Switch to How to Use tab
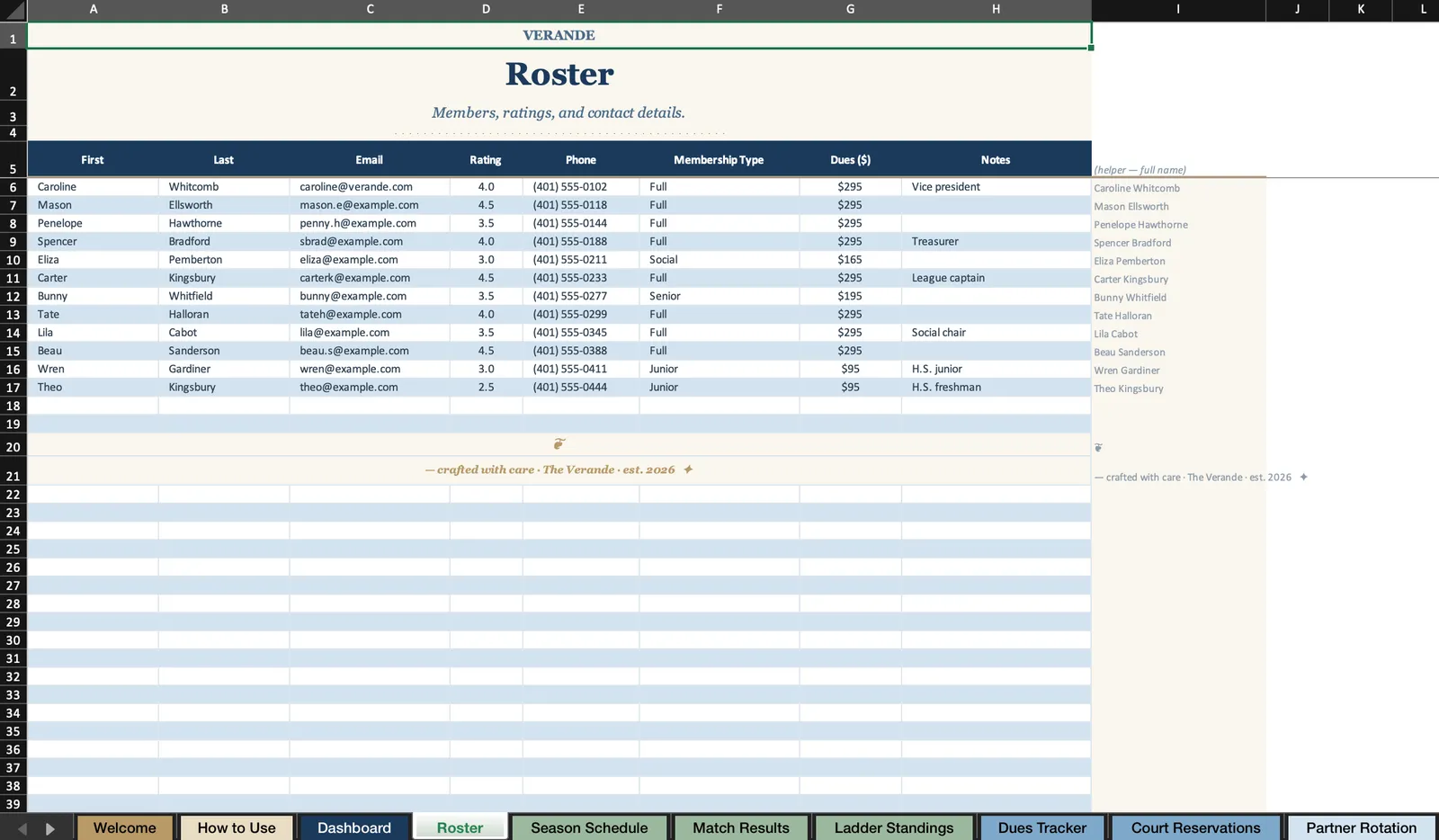The image size is (1439, 840). click(237, 828)
